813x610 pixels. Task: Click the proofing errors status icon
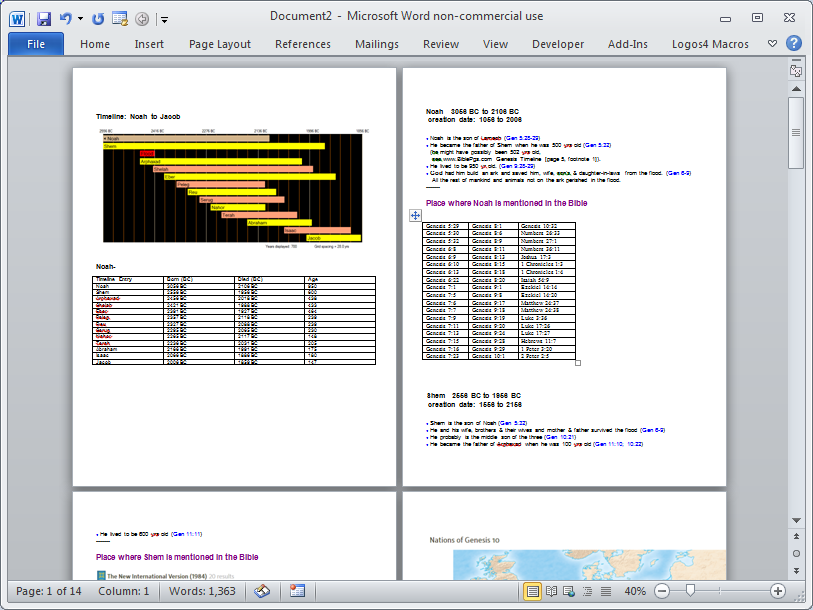(x=262, y=591)
